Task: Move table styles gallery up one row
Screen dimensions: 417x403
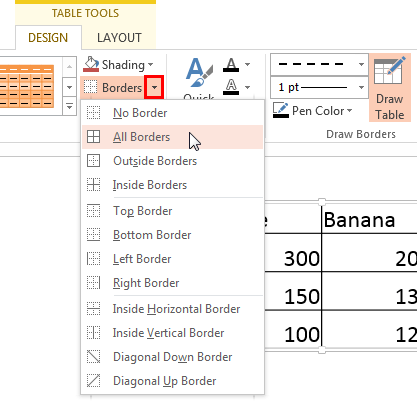Action: (69, 67)
